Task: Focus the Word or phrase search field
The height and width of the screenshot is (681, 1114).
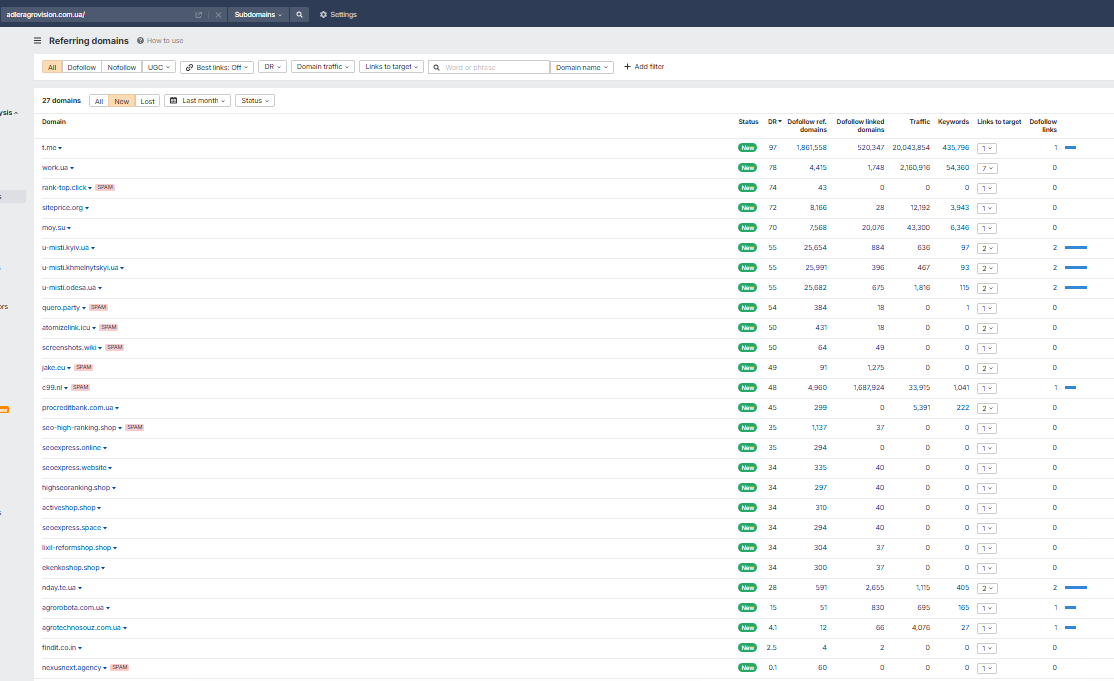Action: (x=489, y=67)
